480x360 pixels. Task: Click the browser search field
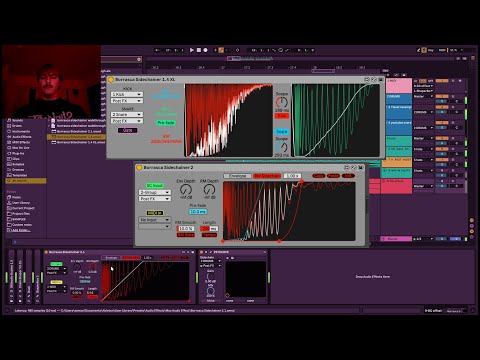(122, 59)
